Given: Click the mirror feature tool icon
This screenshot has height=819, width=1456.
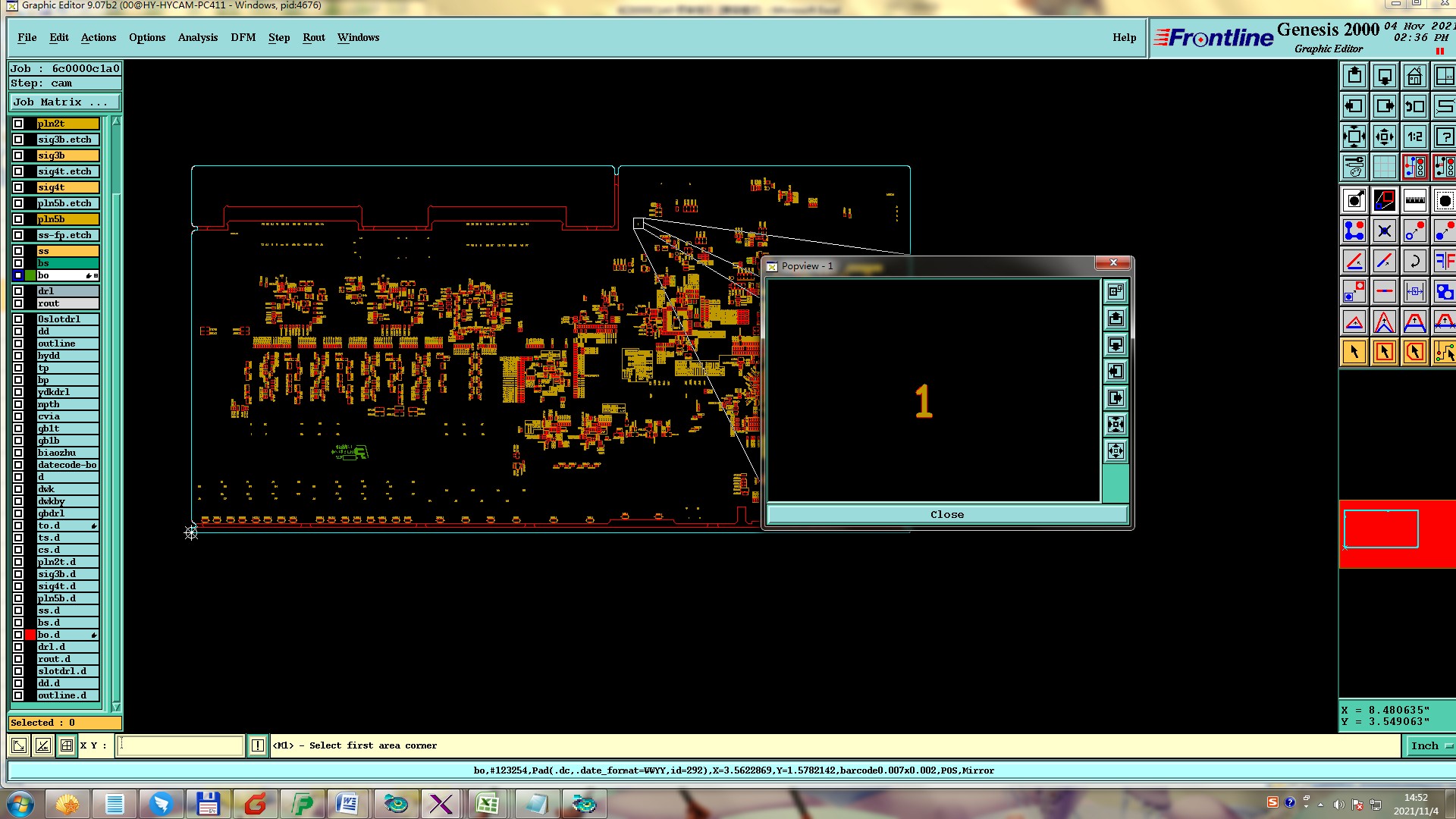Looking at the screenshot, I should pyautogui.click(x=1444, y=262).
